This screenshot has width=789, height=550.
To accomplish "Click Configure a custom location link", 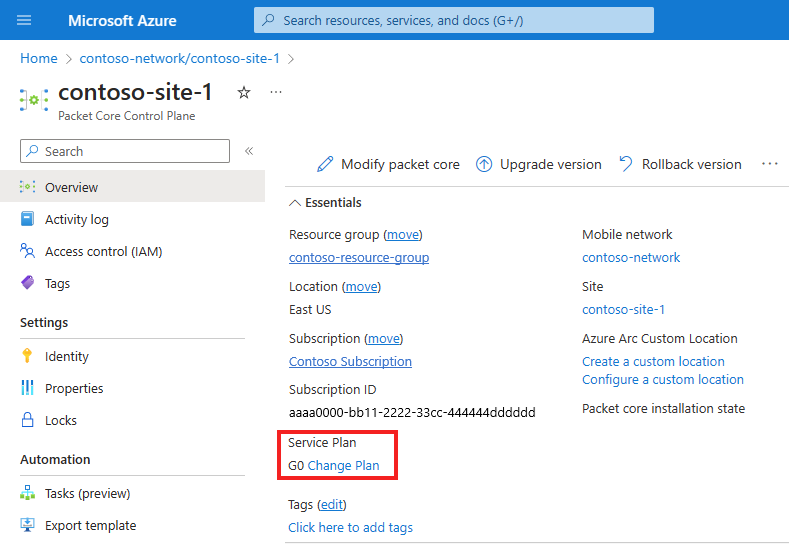I will click(663, 380).
